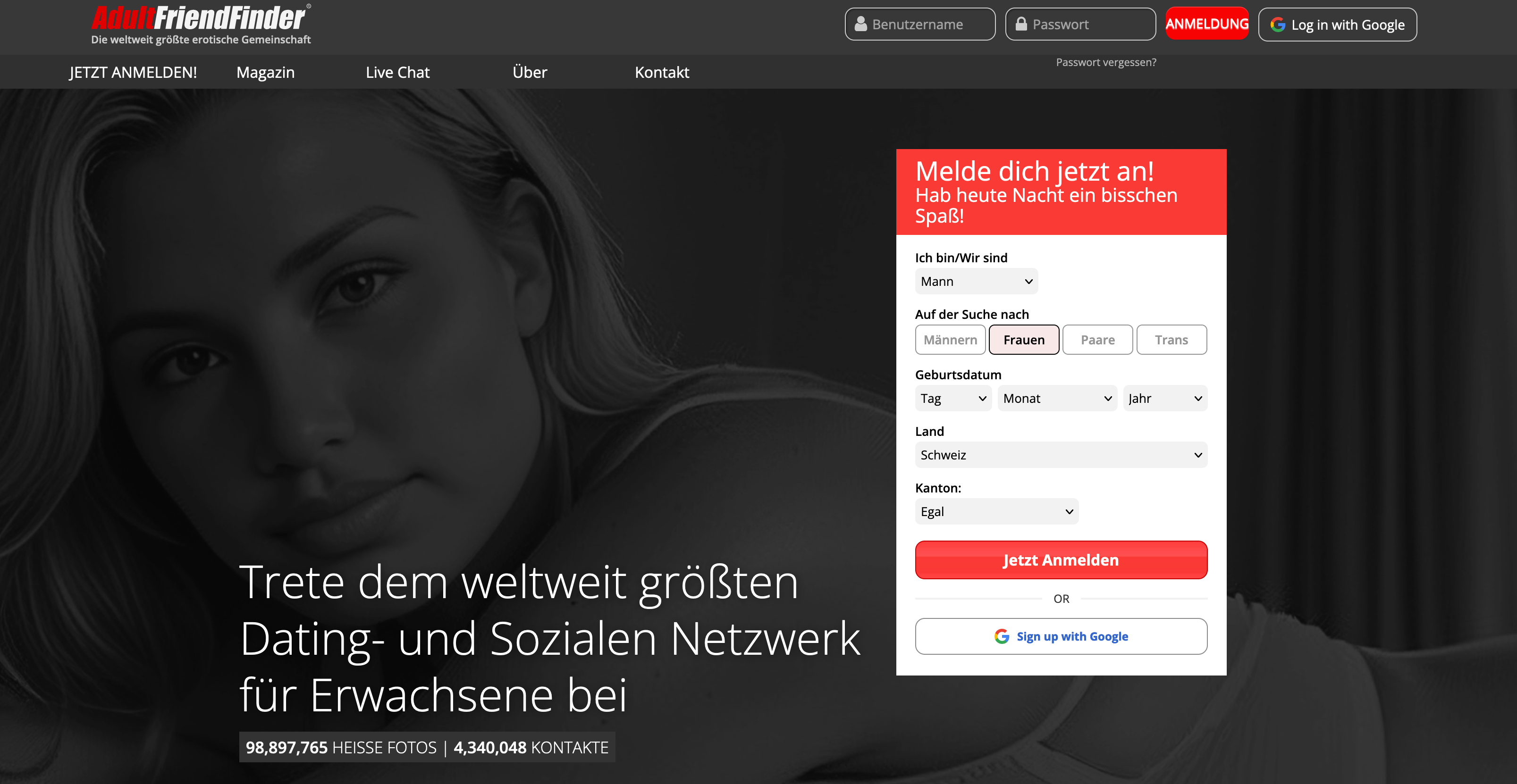Click Google logo in Log in button
The image size is (1517, 784).
click(1277, 25)
